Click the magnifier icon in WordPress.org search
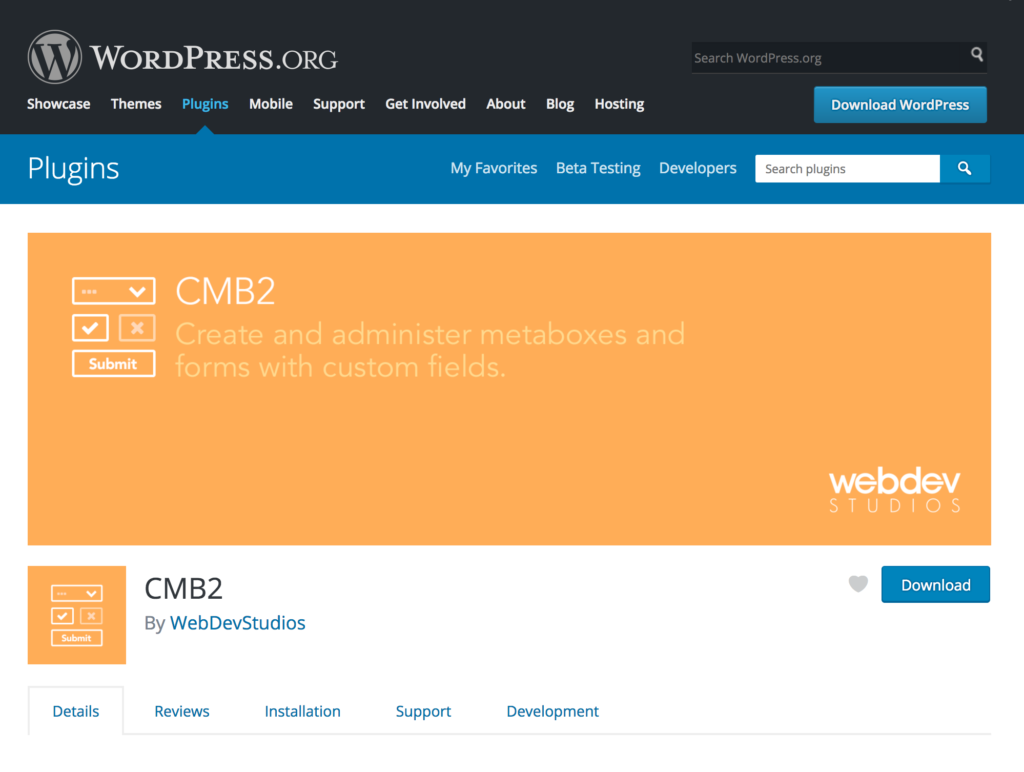Screen dimensions: 1024x772 coord(976,56)
